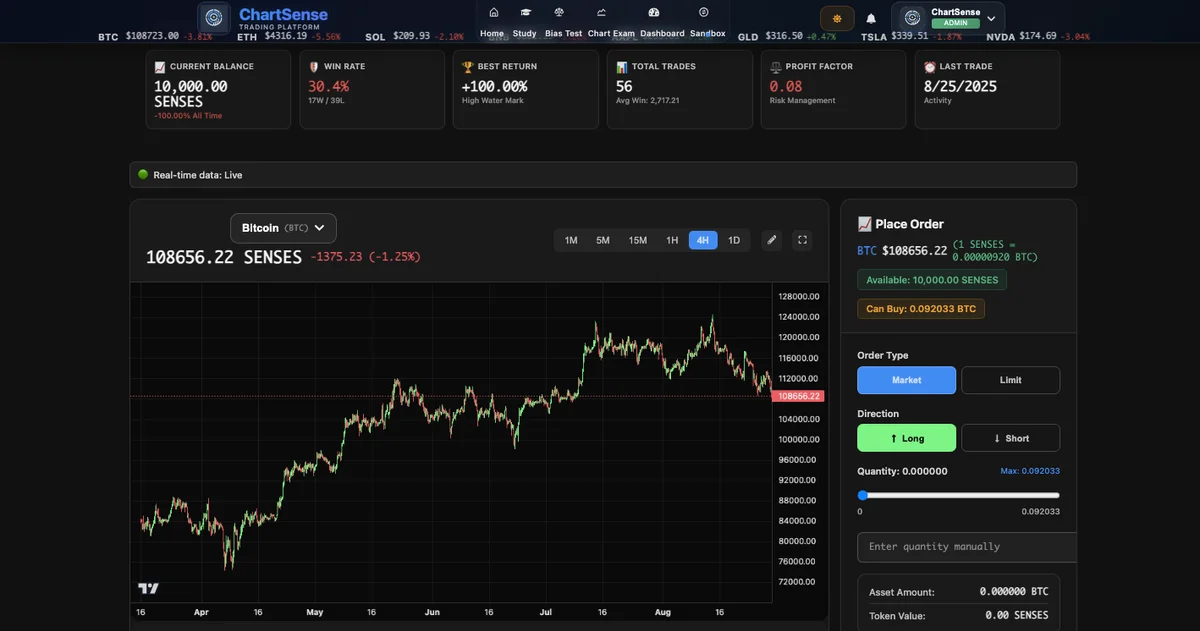Click the Win Rate shield icon

[x=314, y=67]
